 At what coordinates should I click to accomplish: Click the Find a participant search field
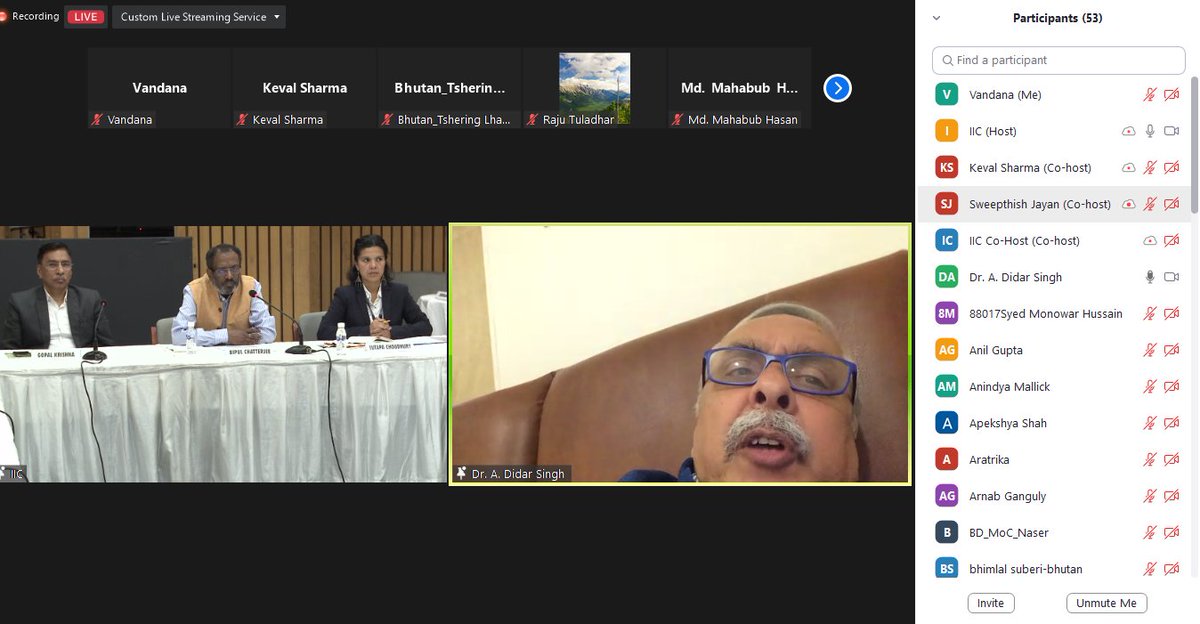coord(1059,60)
